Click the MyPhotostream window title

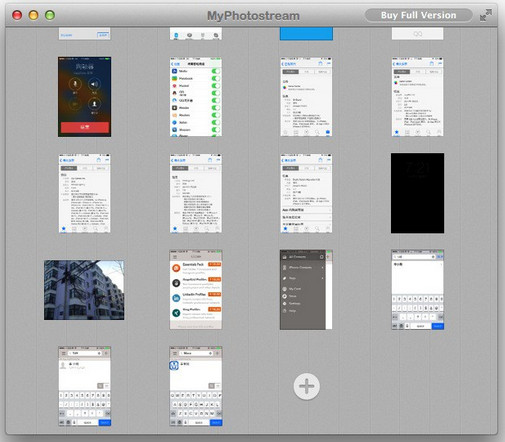click(x=253, y=16)
